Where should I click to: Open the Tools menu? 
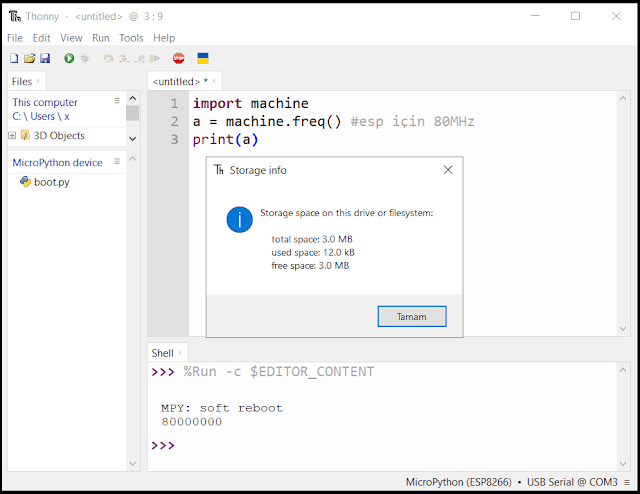131,38
